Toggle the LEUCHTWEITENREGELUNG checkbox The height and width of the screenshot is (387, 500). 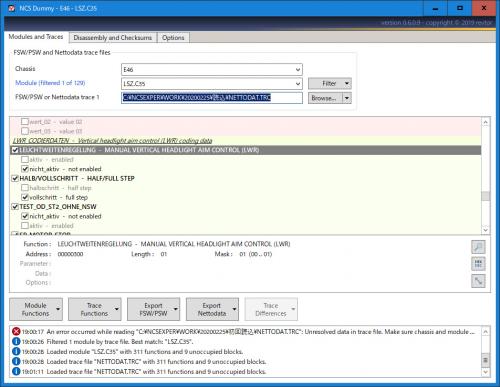click(x=15, y=150)
